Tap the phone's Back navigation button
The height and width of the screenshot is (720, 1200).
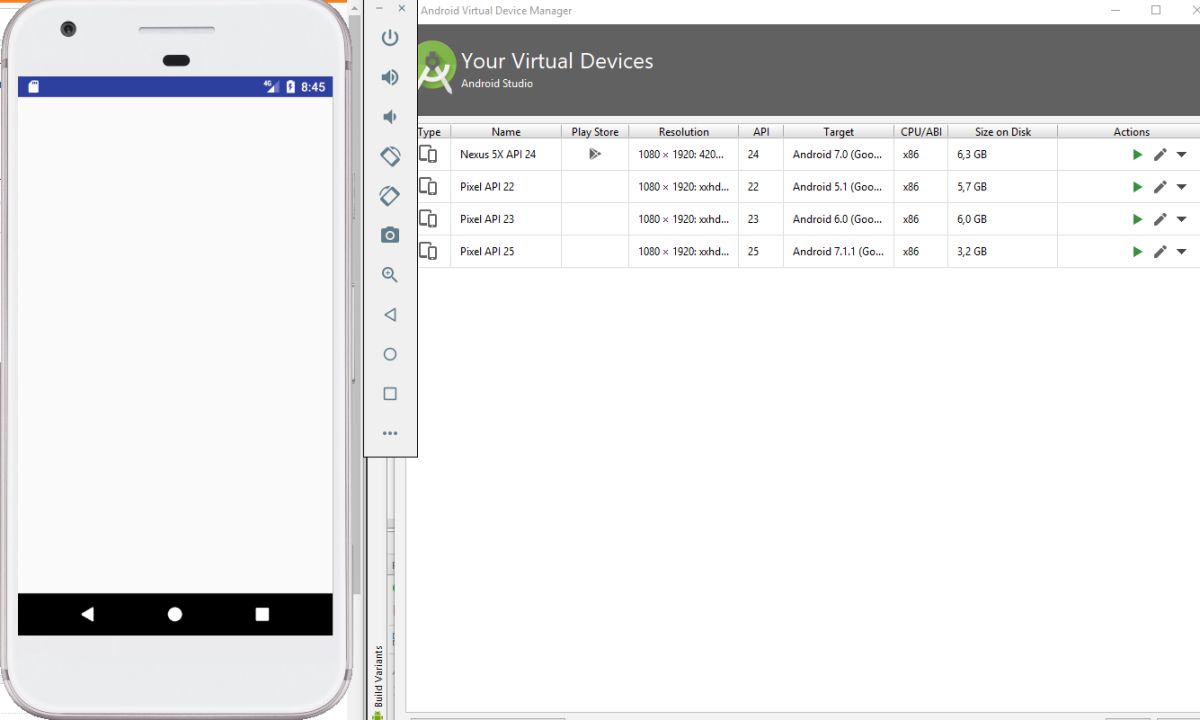pyautogui.click(x=87, y=614)
